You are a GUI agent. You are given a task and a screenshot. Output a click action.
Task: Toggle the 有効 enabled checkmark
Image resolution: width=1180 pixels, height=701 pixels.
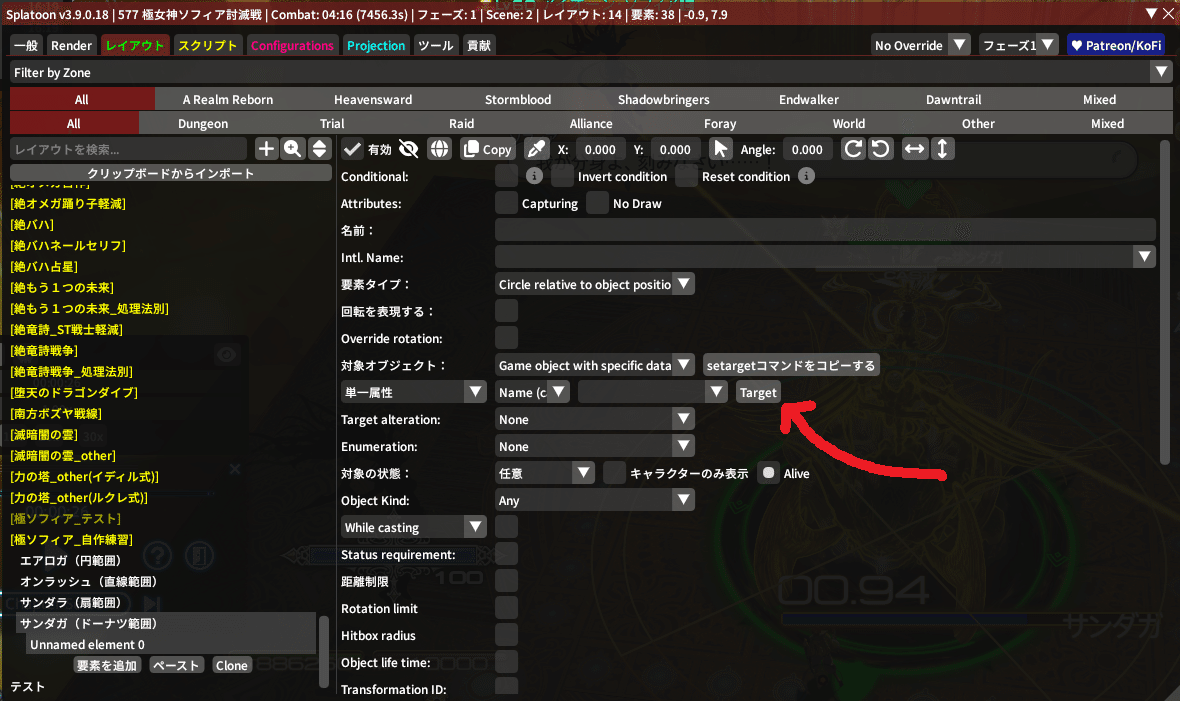(351, 149)
